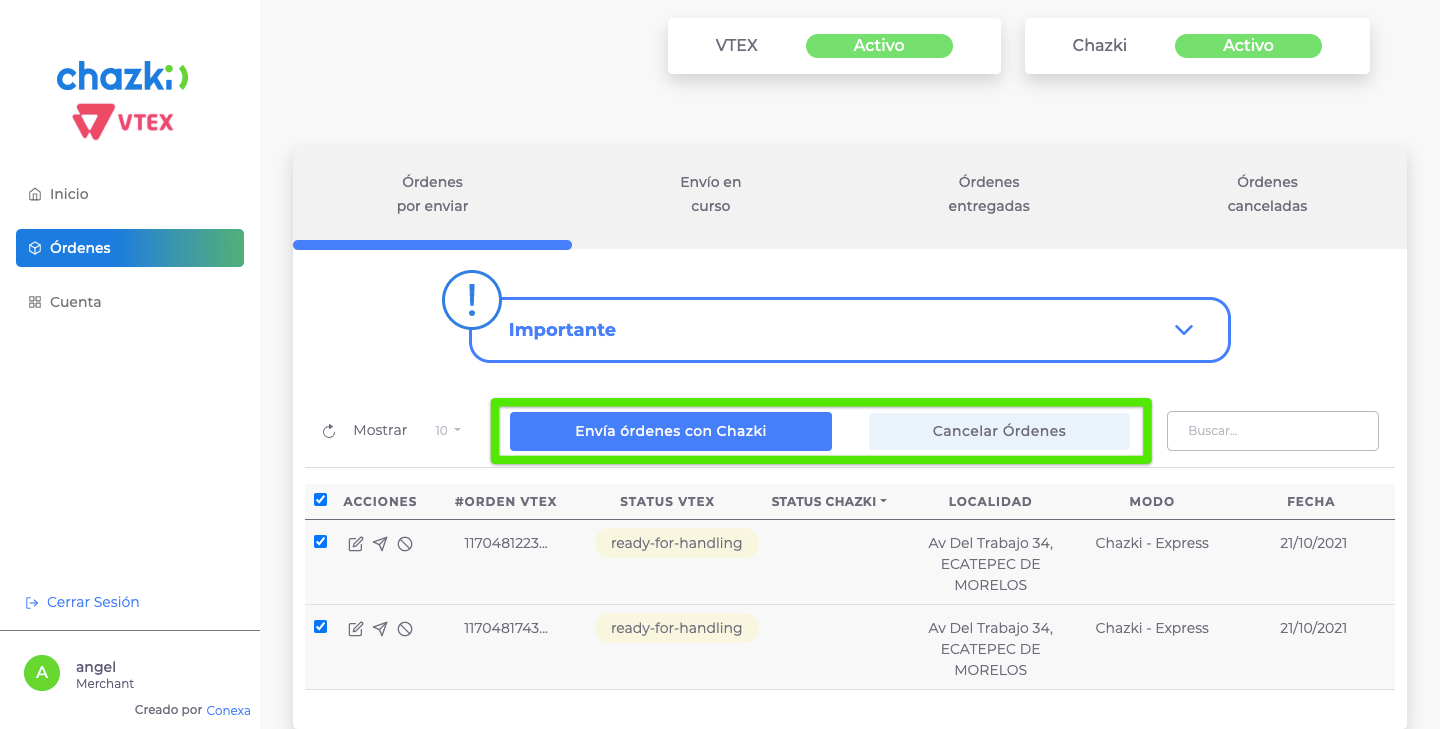Image resolution: width=1440 pixels, height=729 pixels.
Task: Click the 21/10/2021 date of order 1170481743
Action: 1313,628
